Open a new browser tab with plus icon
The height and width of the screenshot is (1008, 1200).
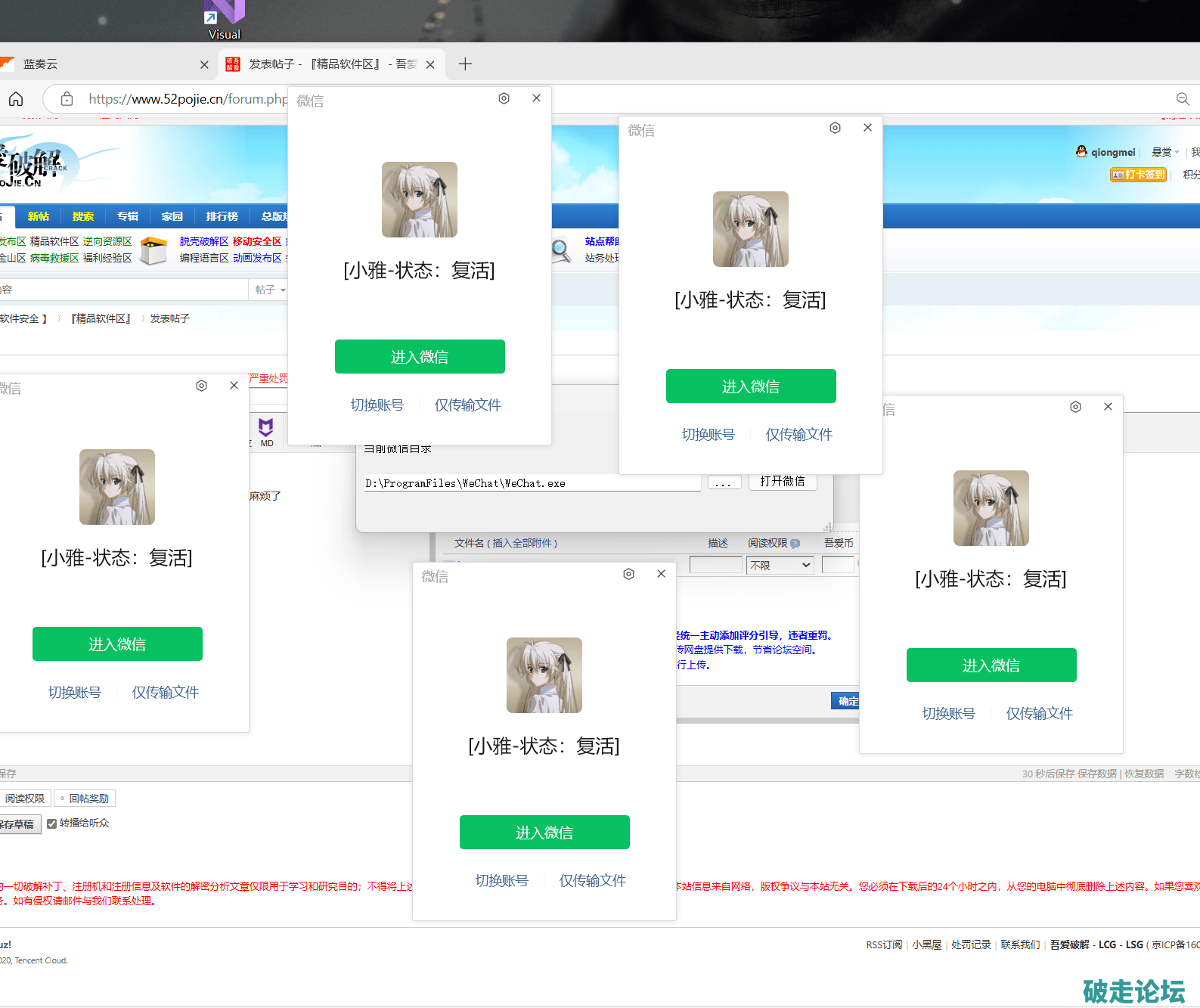tap(465, 64)
